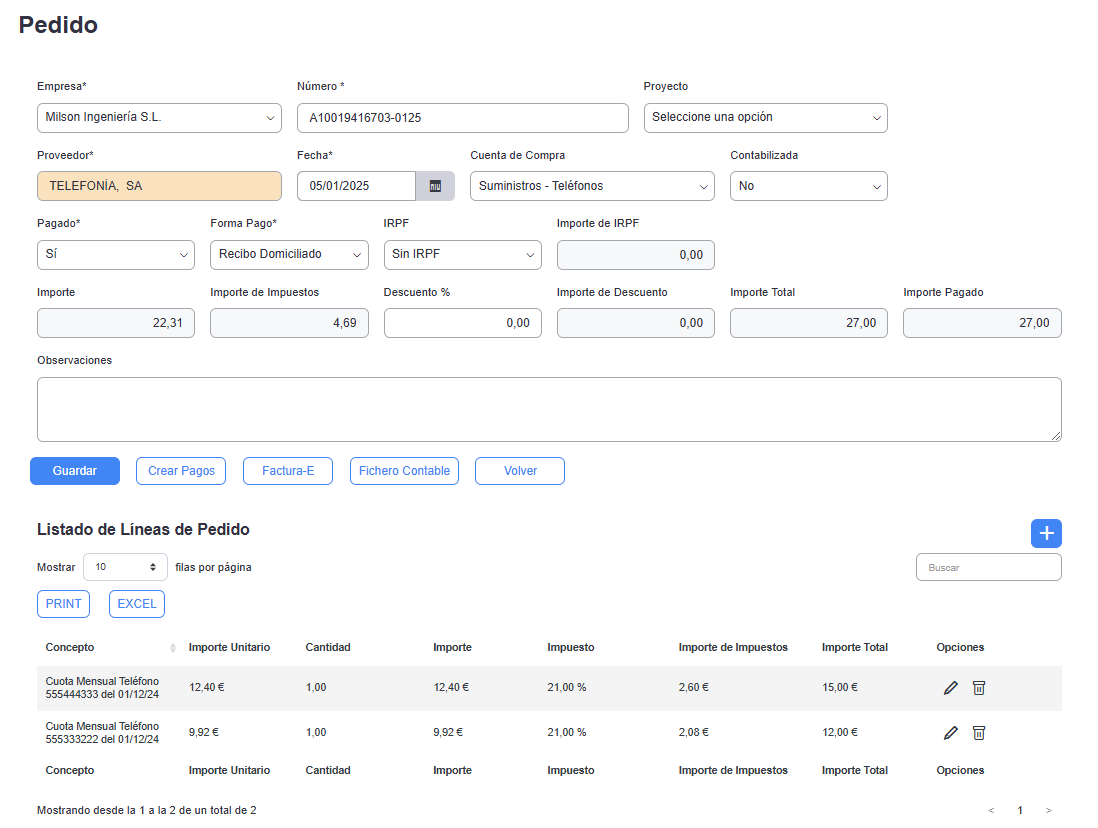Viewport: 1098px width, 828px height.
Task: Edit the 12,40 € line with pencil icon
Action: click(951, 688)
